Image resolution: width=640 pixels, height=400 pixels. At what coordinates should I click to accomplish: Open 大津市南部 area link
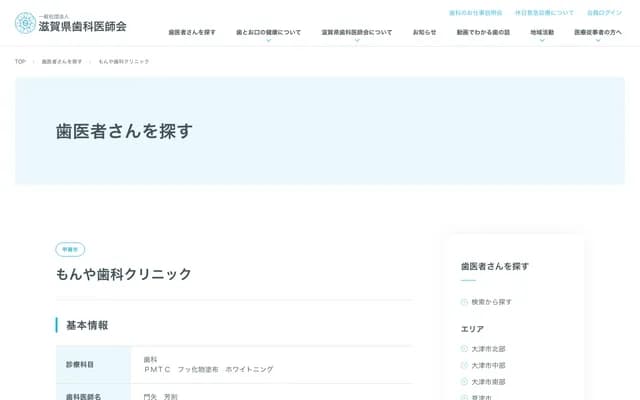(488, 382)
